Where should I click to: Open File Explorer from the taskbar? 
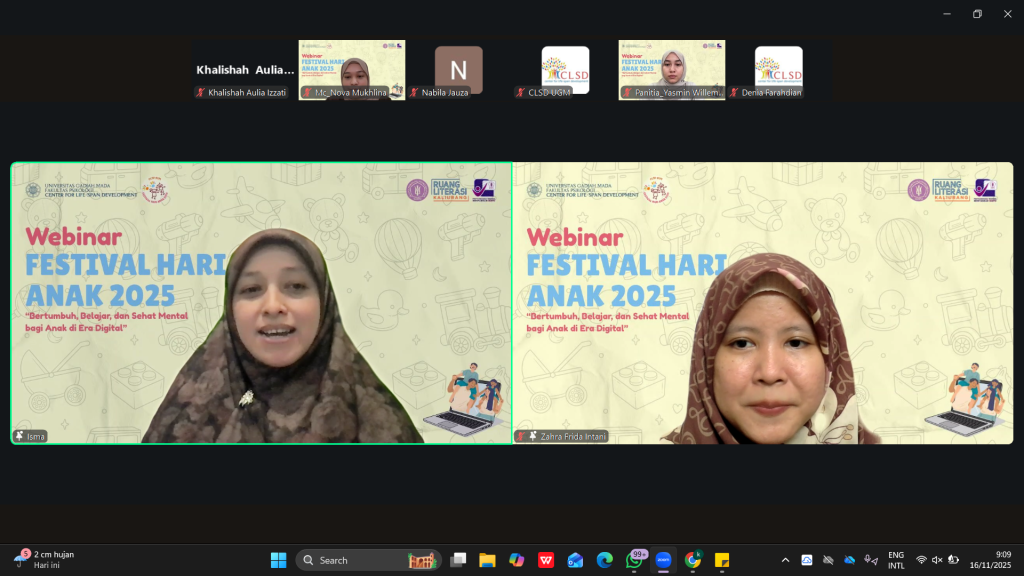pos(487,560)
